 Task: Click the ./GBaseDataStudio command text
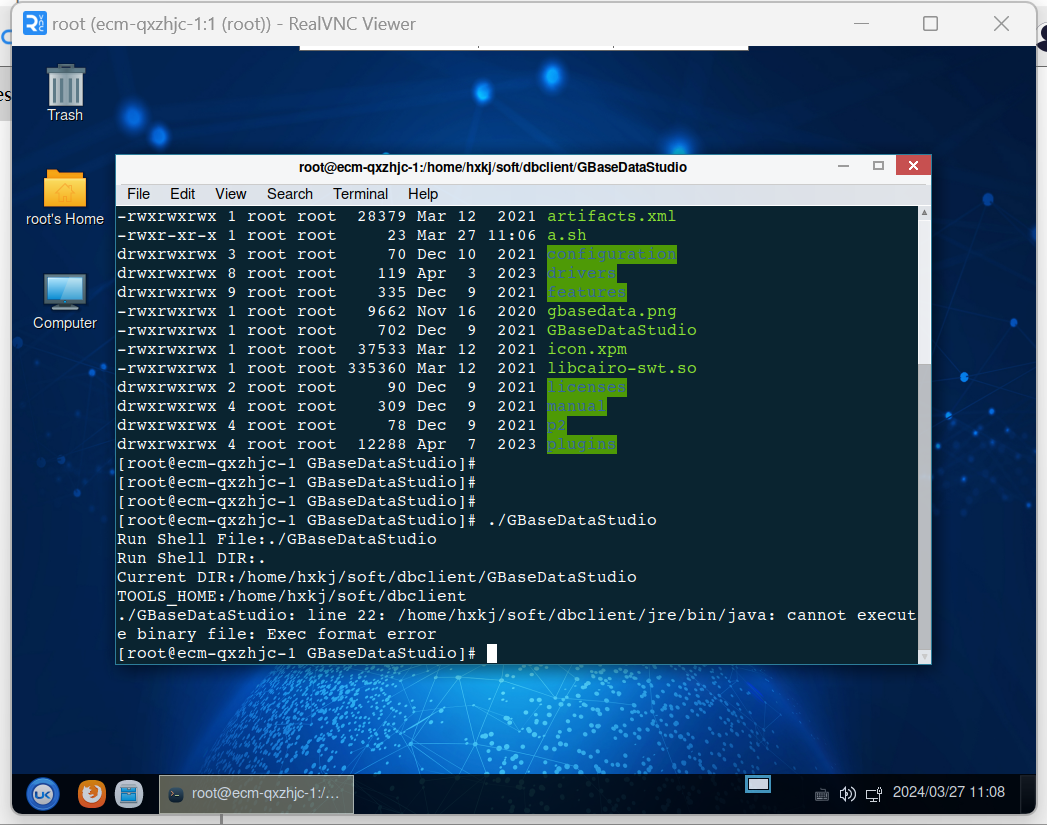(572, 520)
